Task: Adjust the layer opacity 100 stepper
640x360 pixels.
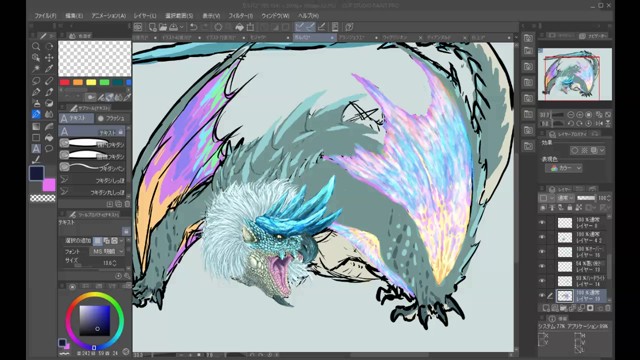Action: [x=609, y=198]
